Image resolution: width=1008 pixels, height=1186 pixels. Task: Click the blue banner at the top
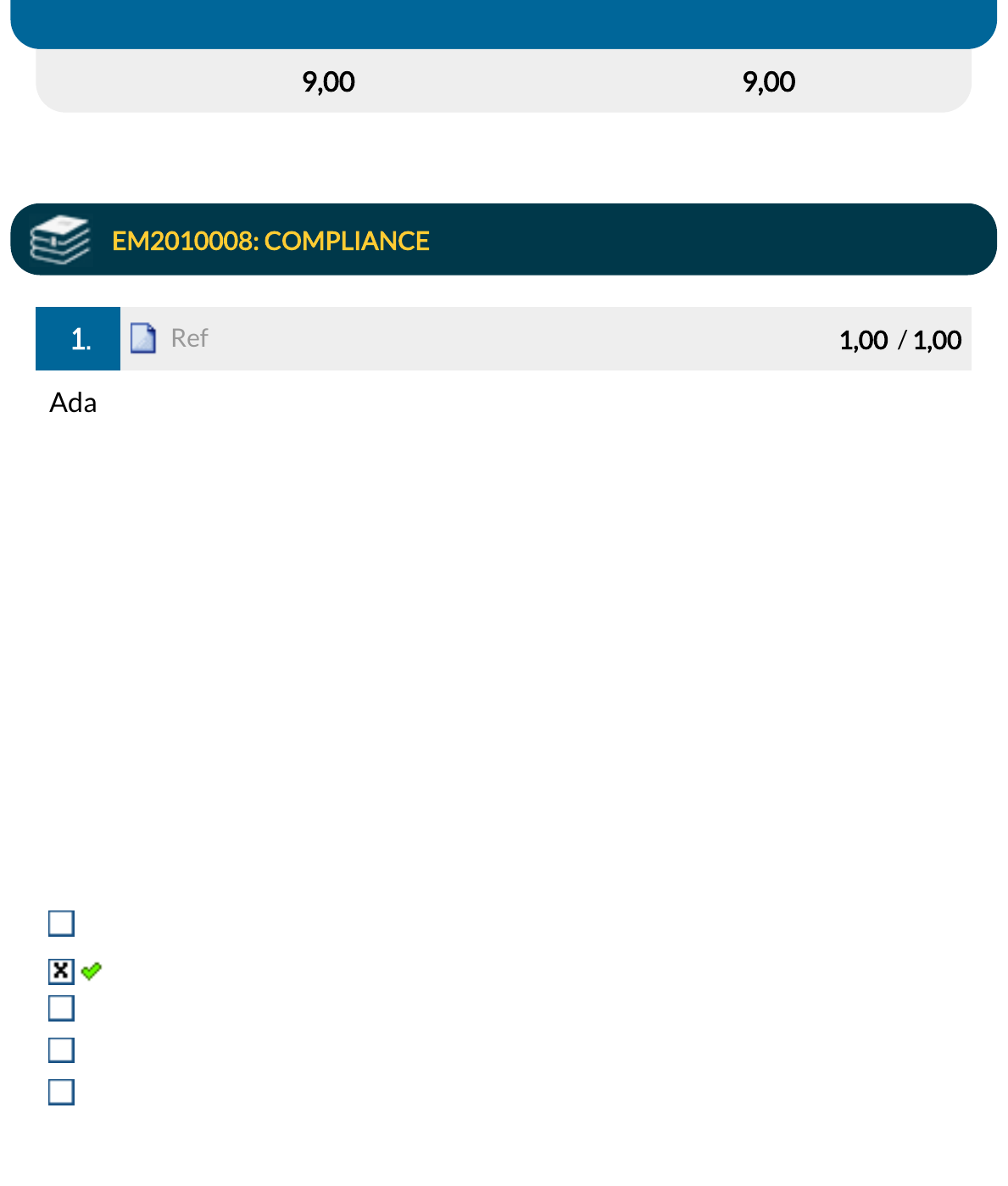[x=504, y=24]
